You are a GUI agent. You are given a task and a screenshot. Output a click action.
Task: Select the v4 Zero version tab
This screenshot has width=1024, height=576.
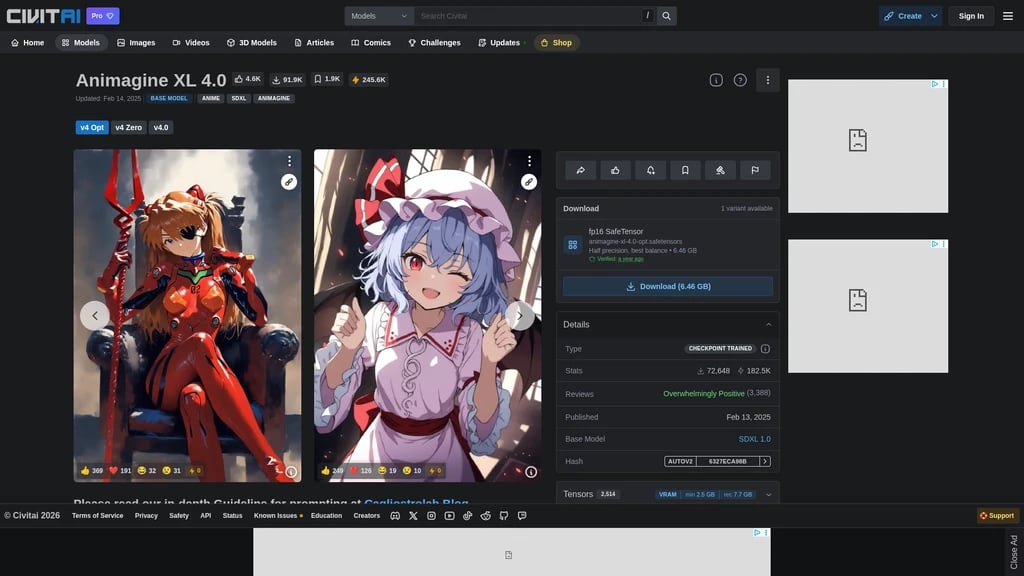[129, 127]
